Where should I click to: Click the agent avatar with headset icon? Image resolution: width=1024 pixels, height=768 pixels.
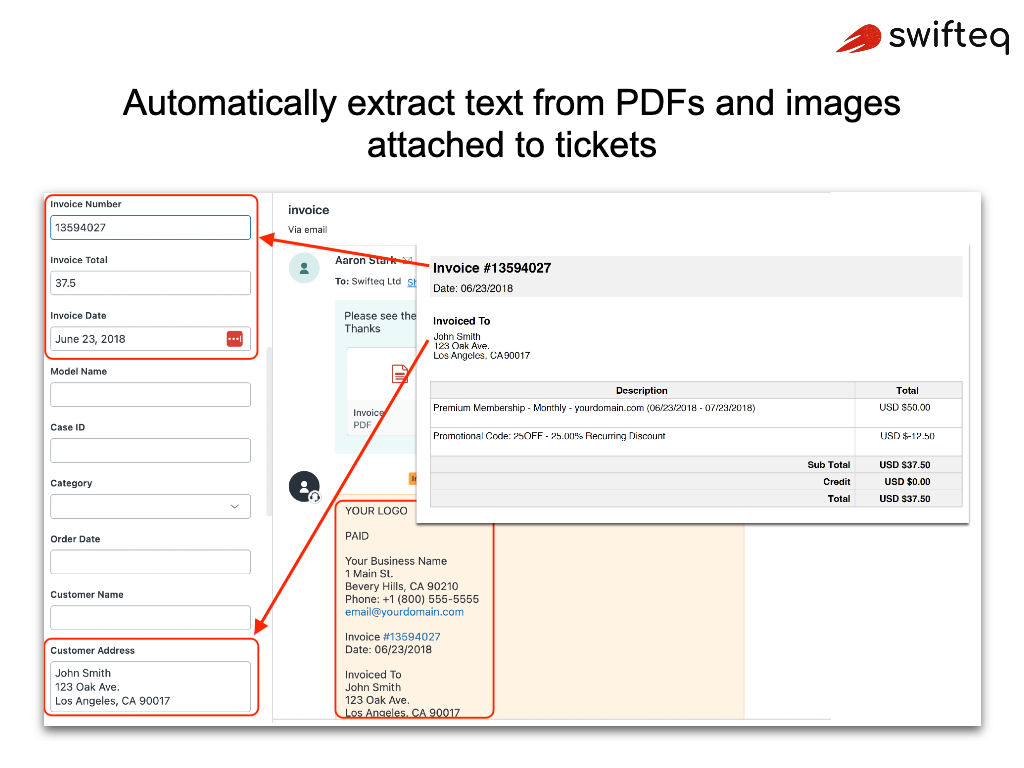(x=305, y=487)
